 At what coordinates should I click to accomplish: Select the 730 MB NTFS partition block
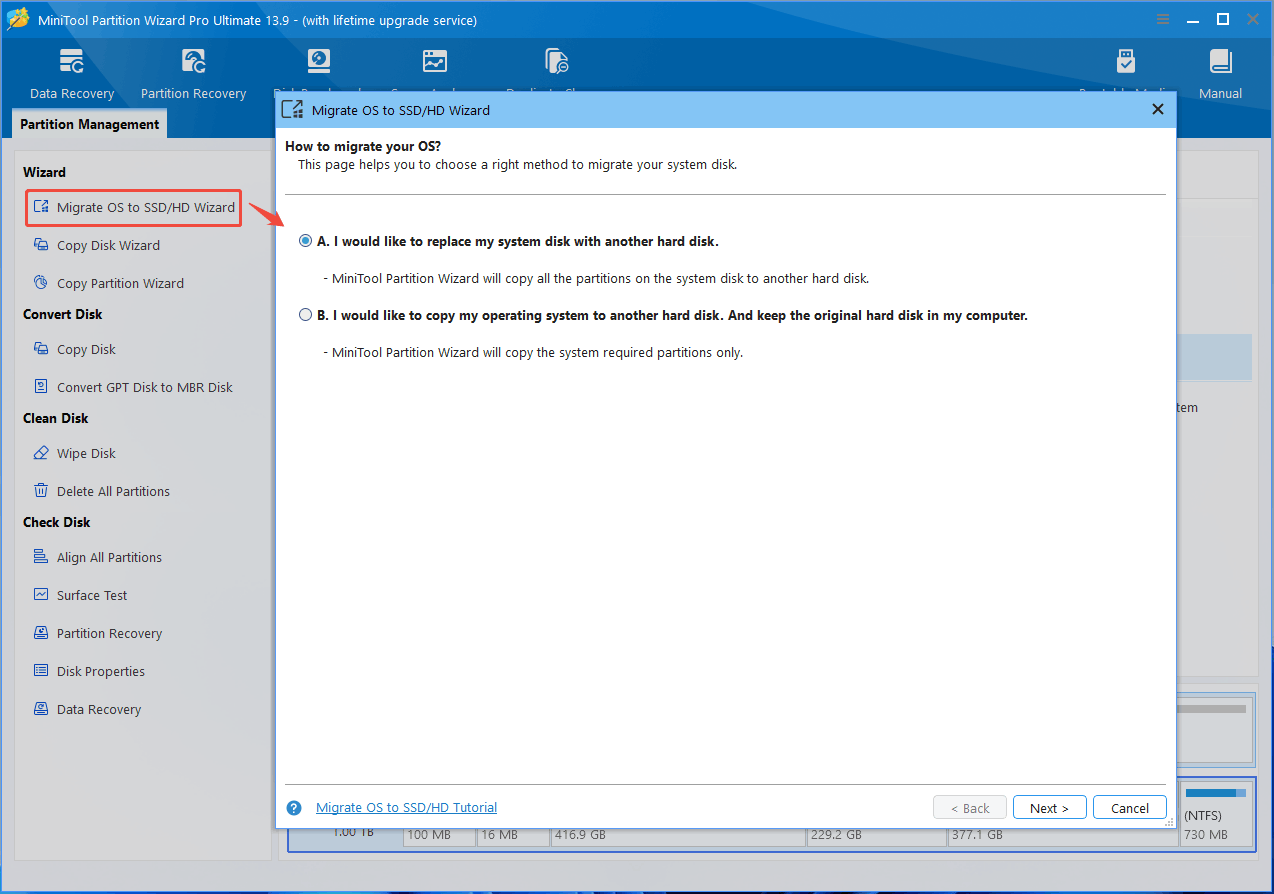(x=1218, y=814)
